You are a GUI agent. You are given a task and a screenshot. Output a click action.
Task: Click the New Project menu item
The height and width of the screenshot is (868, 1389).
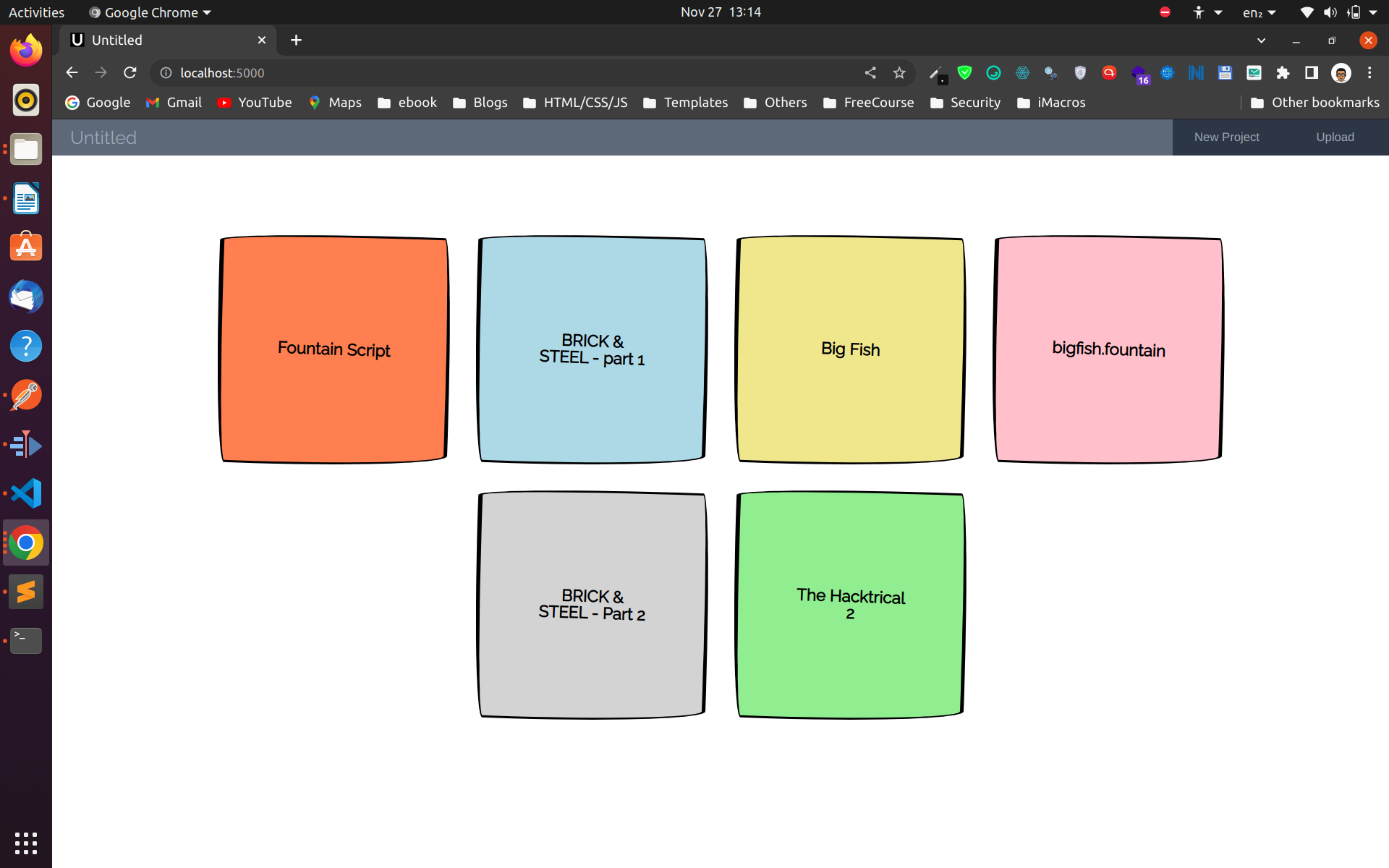[x=1226, y=137]
